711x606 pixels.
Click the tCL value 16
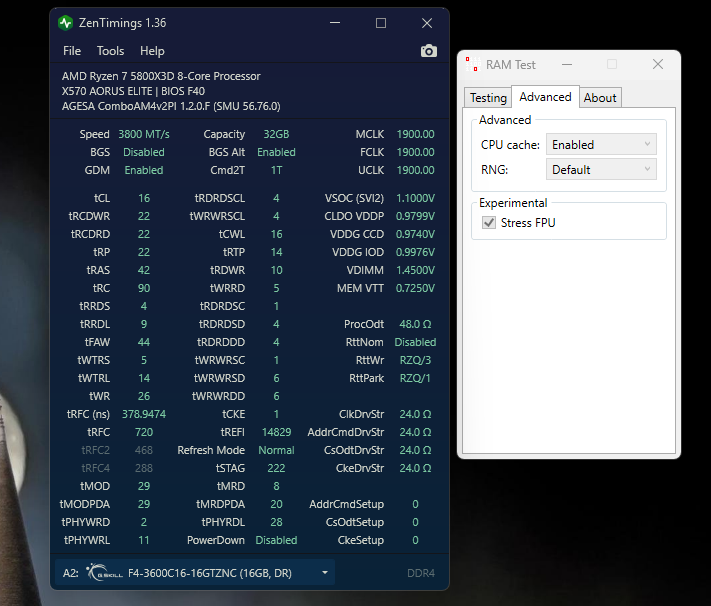click(144, 198)
